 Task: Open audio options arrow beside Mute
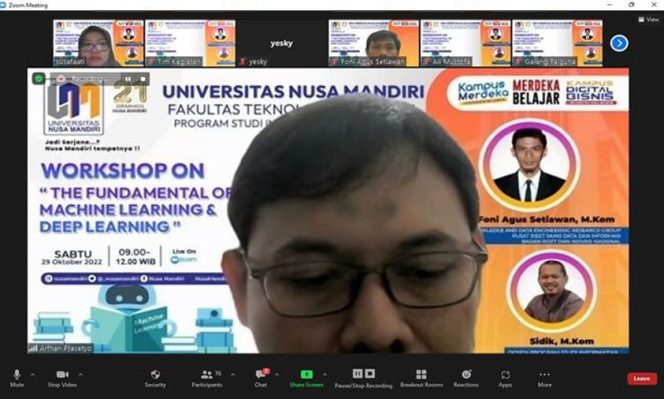[33, 374]
